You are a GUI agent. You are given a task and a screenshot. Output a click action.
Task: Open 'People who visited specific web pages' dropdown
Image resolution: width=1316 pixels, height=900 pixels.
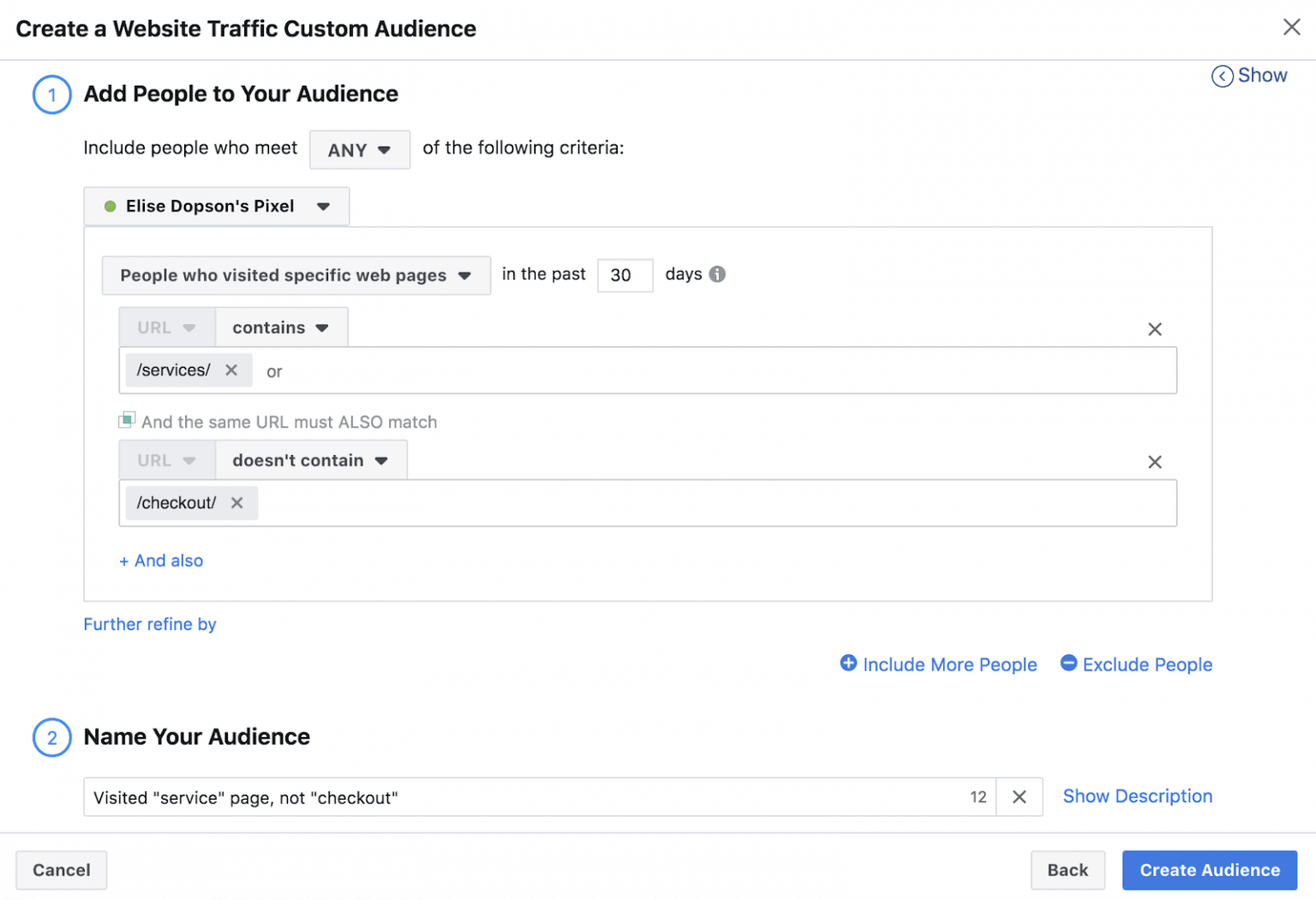click(x=296, y=276)
